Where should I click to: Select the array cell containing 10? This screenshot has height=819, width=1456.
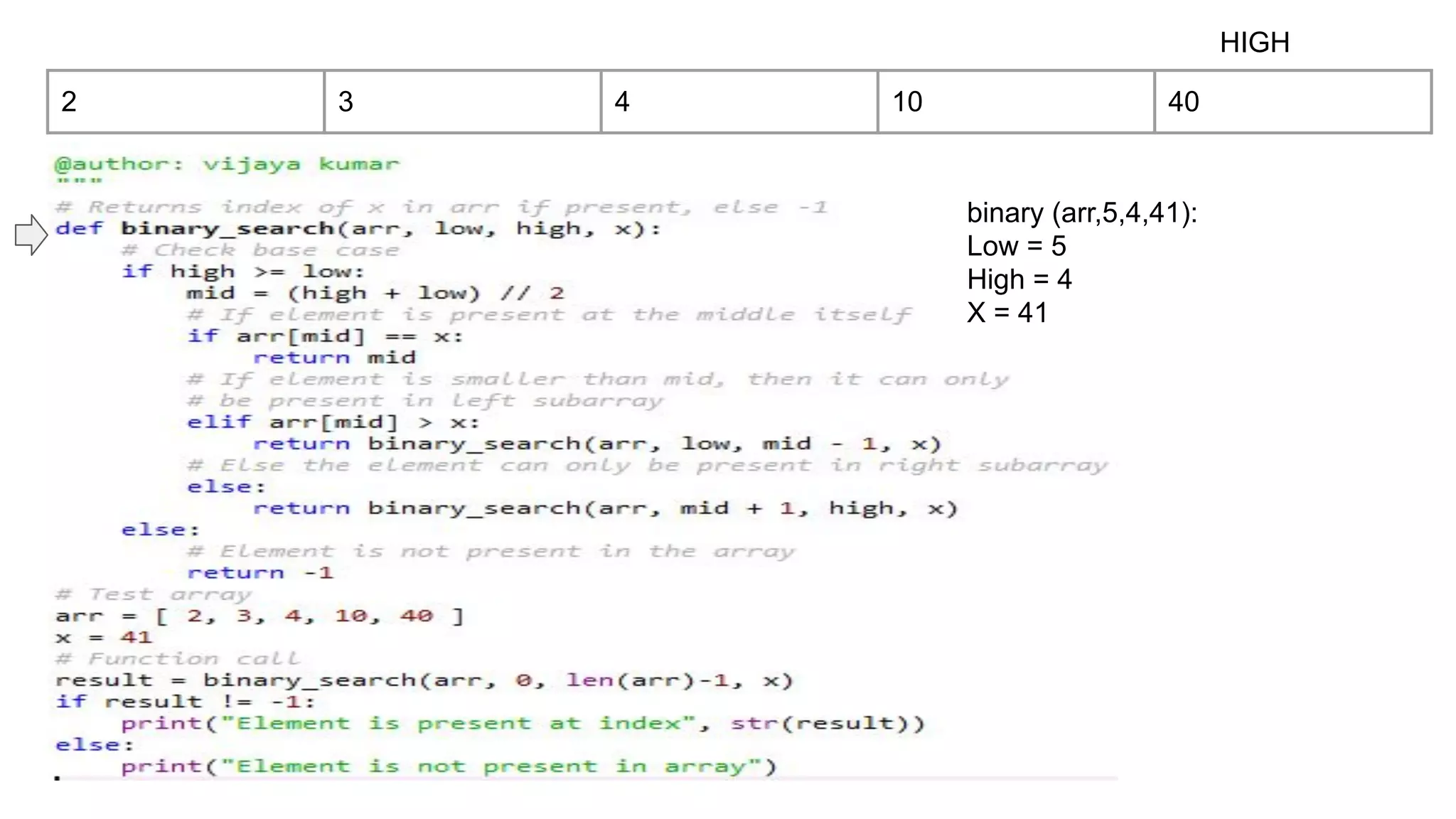click(x=1015, y=102)
